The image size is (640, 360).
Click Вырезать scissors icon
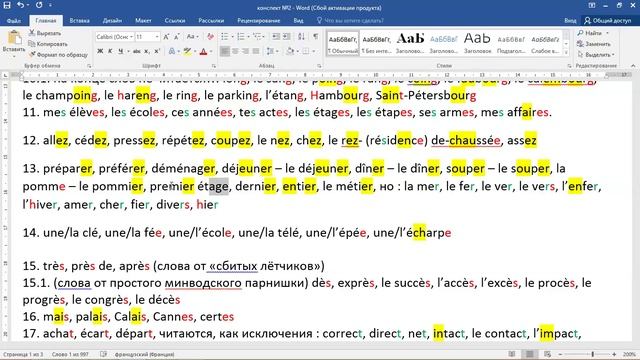click(32, 33)
